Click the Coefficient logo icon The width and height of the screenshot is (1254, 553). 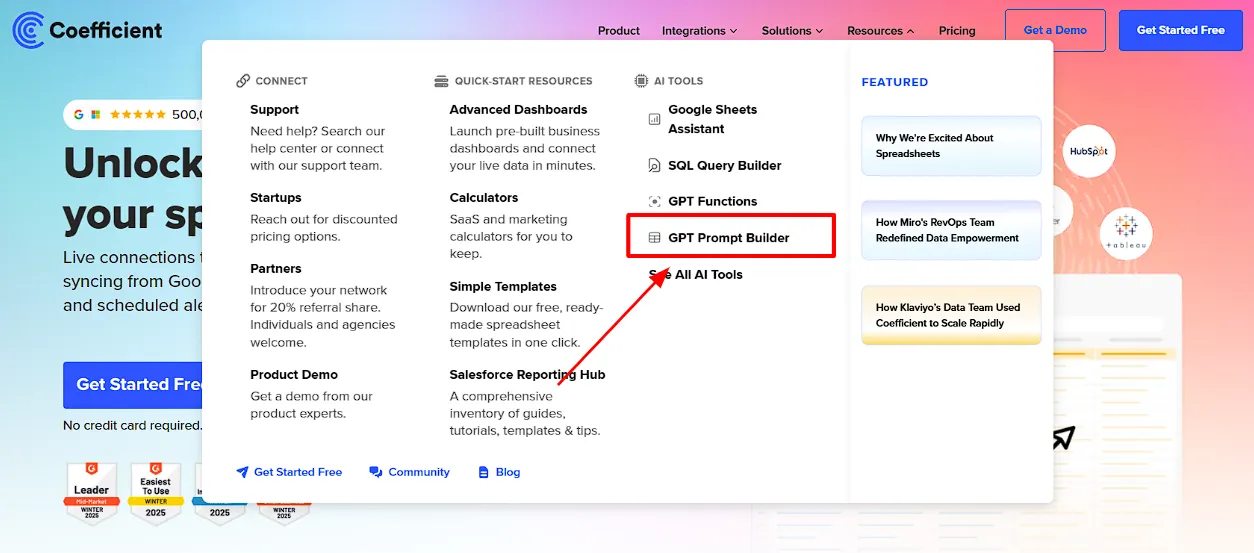point(28,30)
